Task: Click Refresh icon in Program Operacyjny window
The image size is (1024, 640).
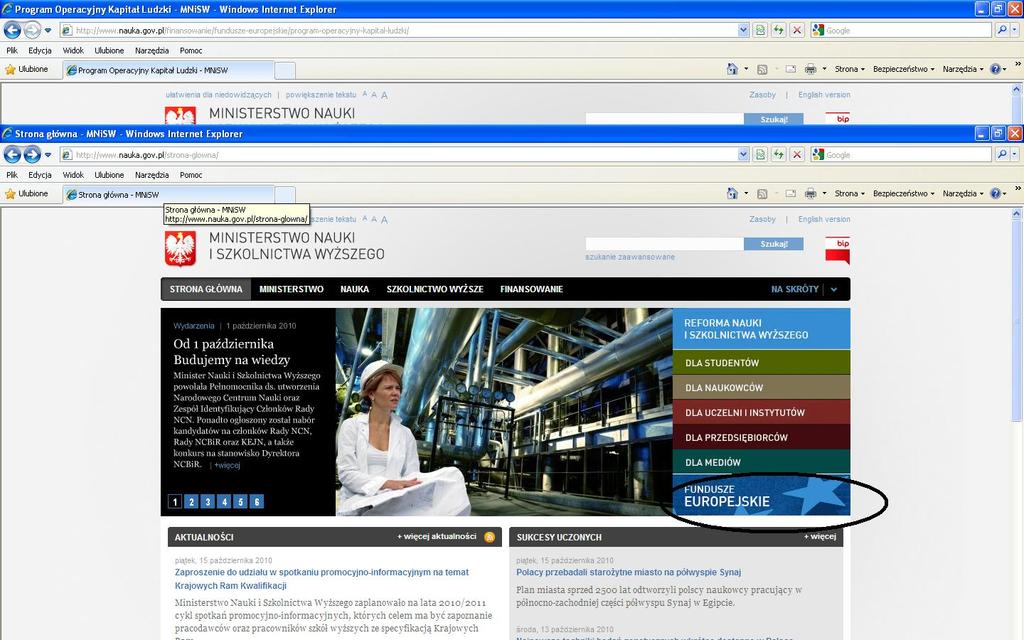Action: pos(778,30)
